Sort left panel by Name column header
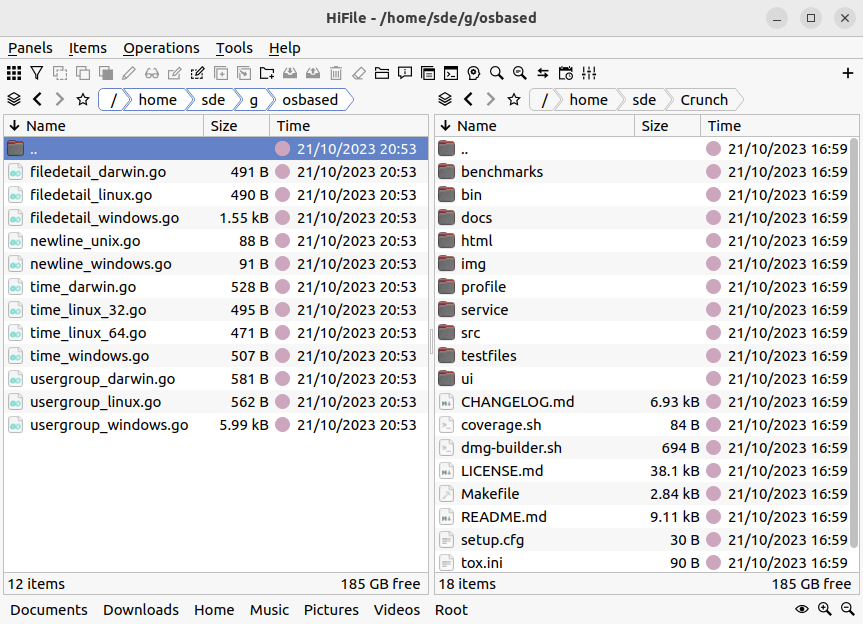This screenshot has width=863, height=624. click(103, 126)
